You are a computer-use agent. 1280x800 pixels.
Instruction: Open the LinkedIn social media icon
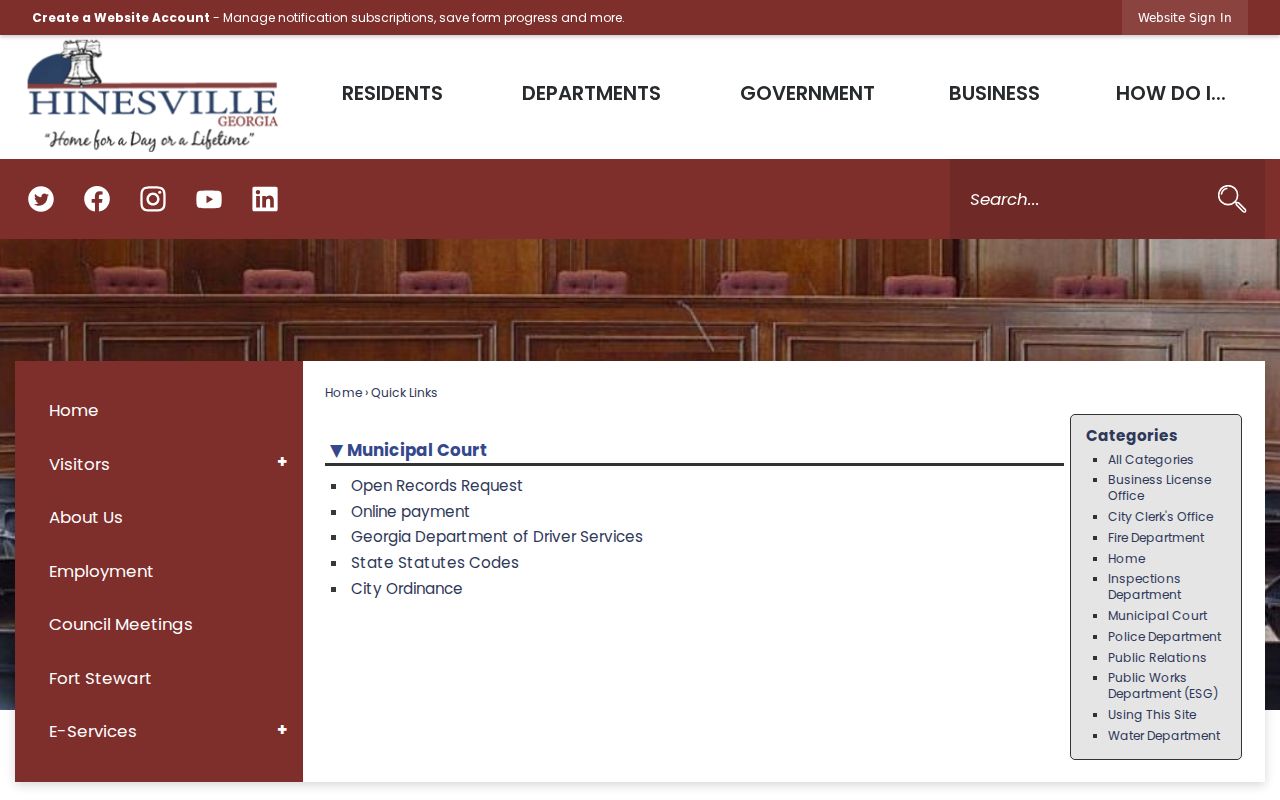[265, 199]
